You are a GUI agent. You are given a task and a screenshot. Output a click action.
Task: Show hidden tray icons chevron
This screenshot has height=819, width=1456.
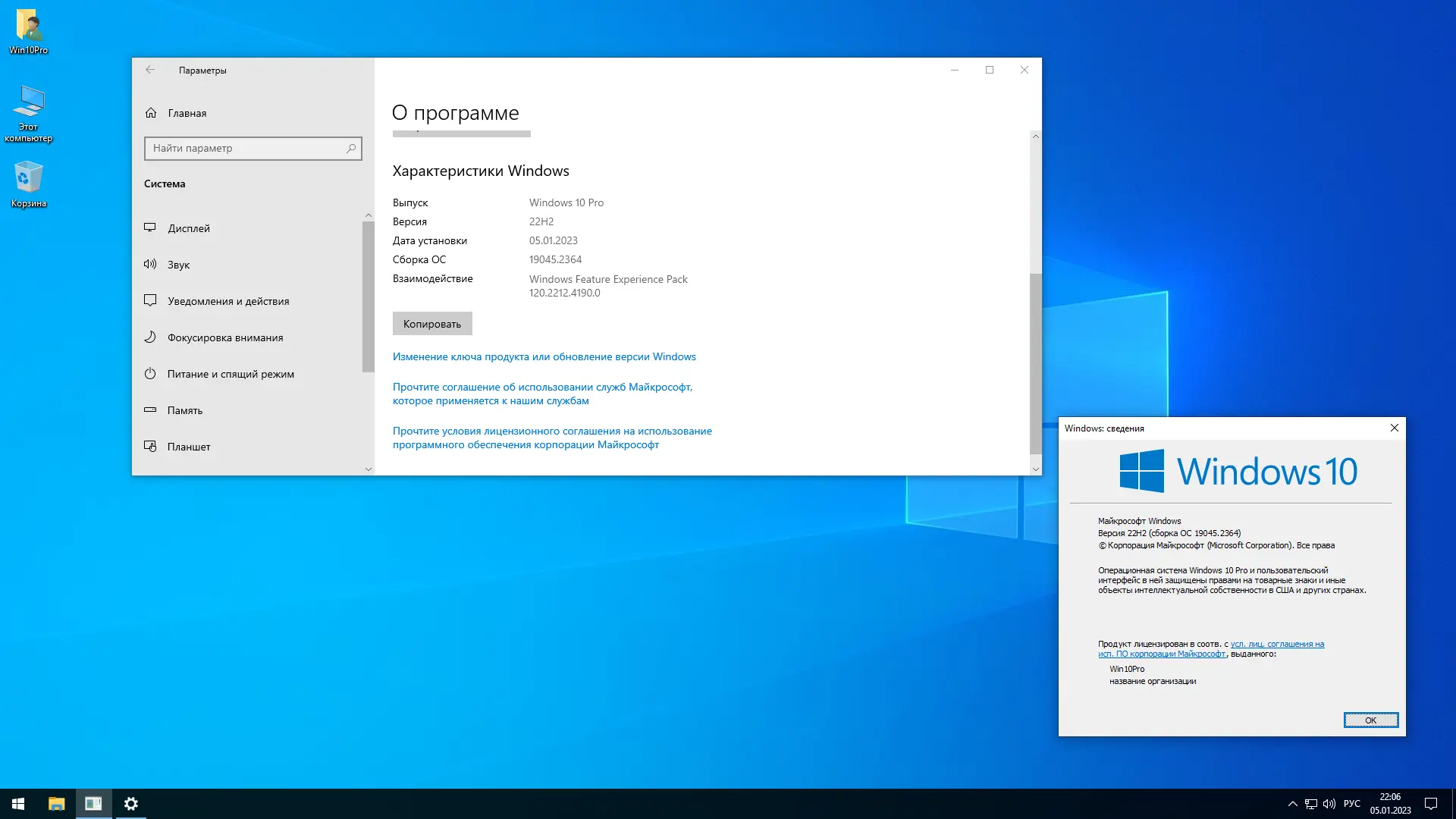[1292, 804]
